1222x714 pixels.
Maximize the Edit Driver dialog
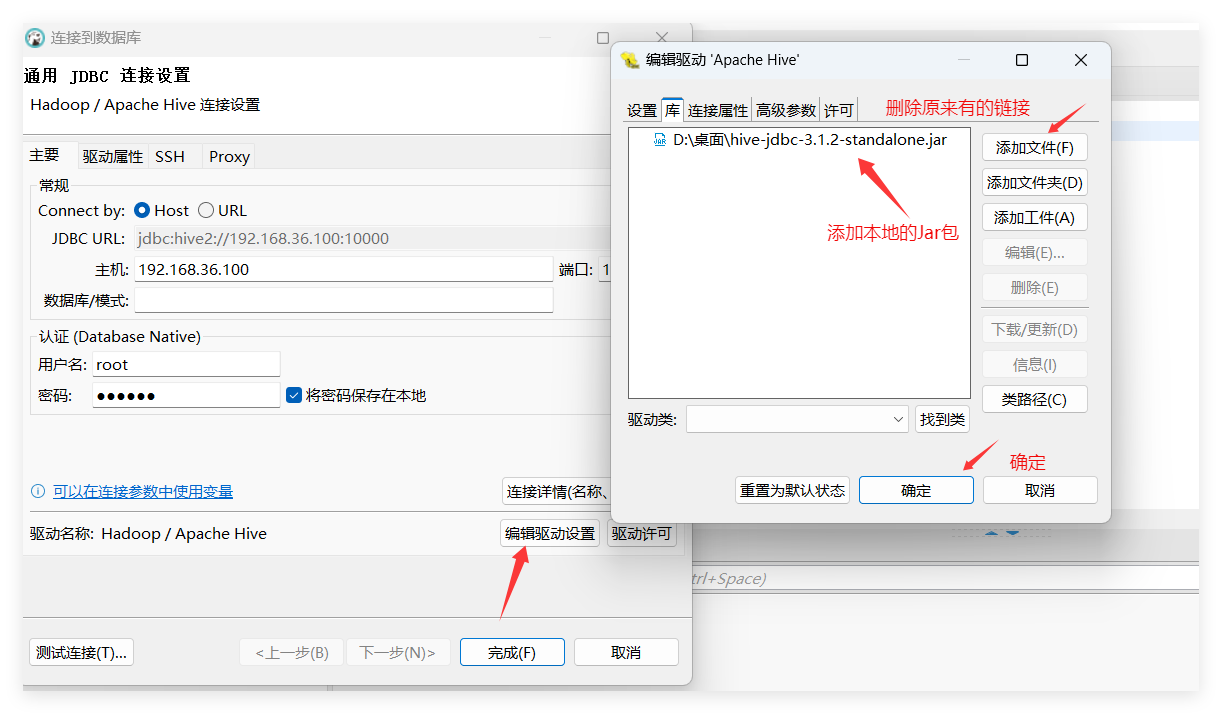click(x=1022, y=60)
